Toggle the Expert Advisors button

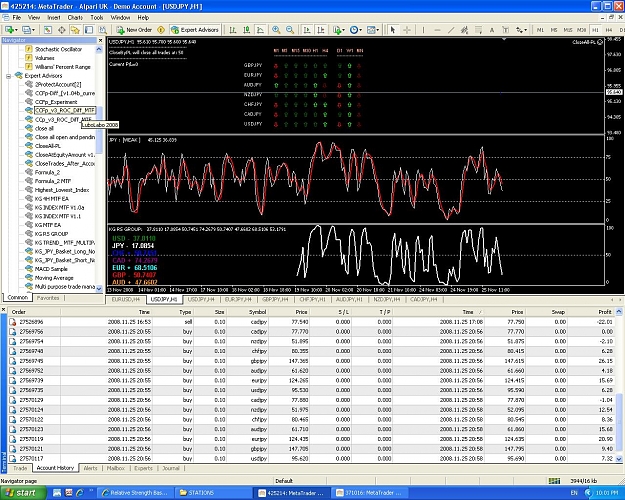pos(195,30)
